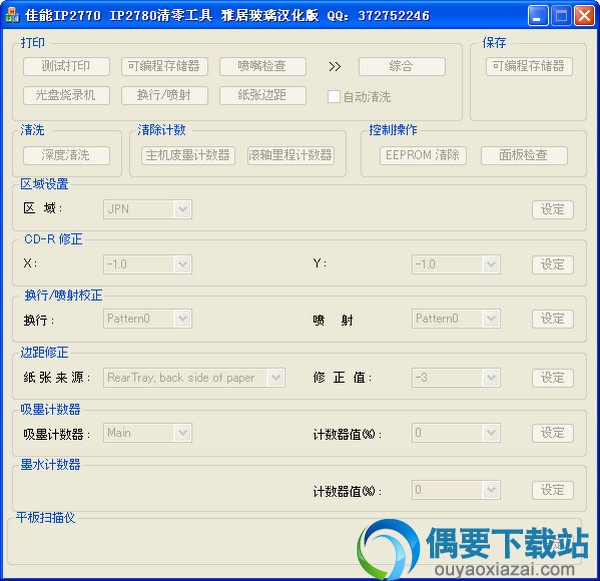
Task: Enable the 自动清洗 checkbox
Action: click(334, 96)
